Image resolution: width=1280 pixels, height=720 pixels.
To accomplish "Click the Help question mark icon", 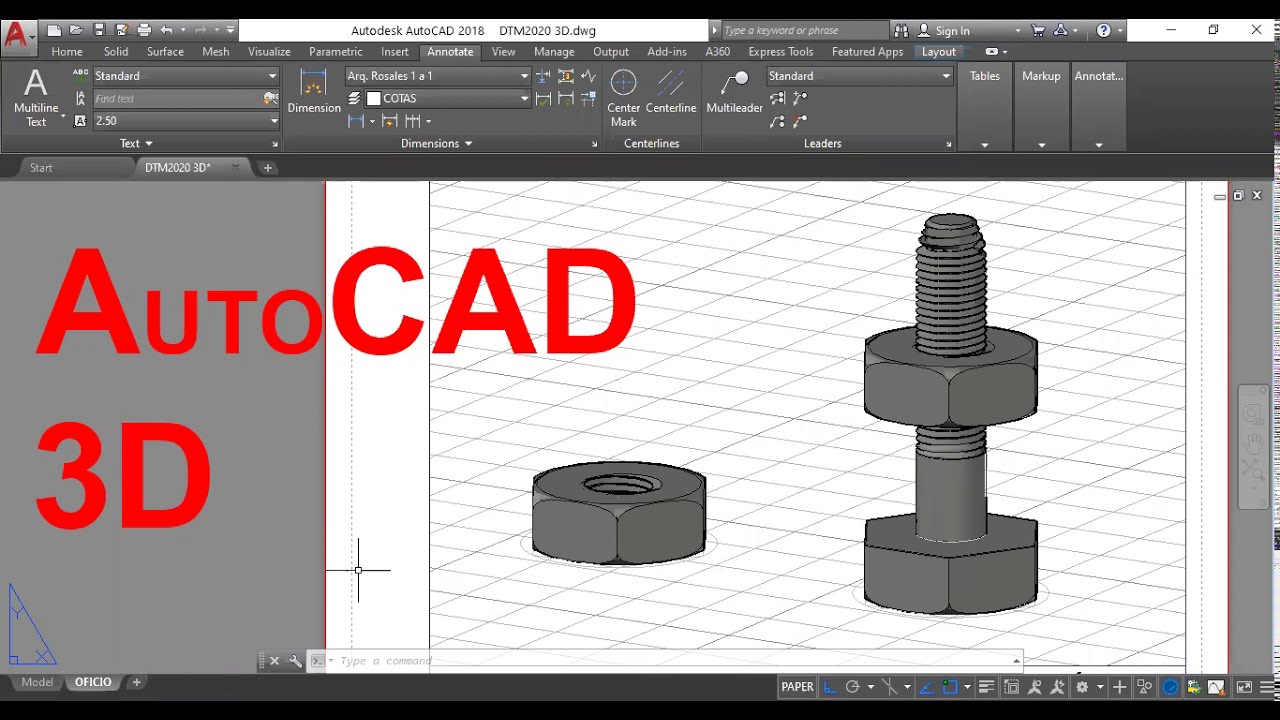I will 1104,31.
